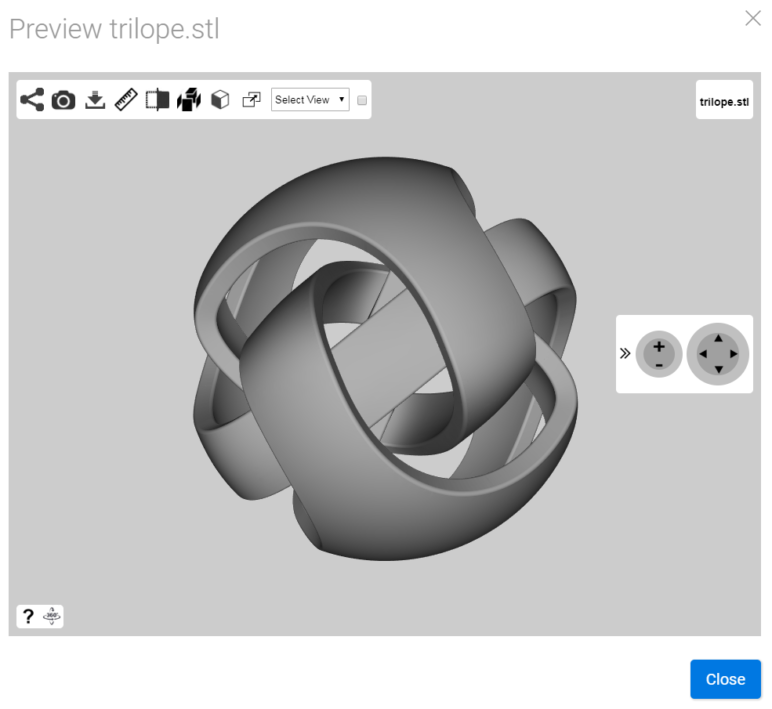Open the cross-section cutting tool
The width and height of the screenshot is (772, 709).
(158, 100)
